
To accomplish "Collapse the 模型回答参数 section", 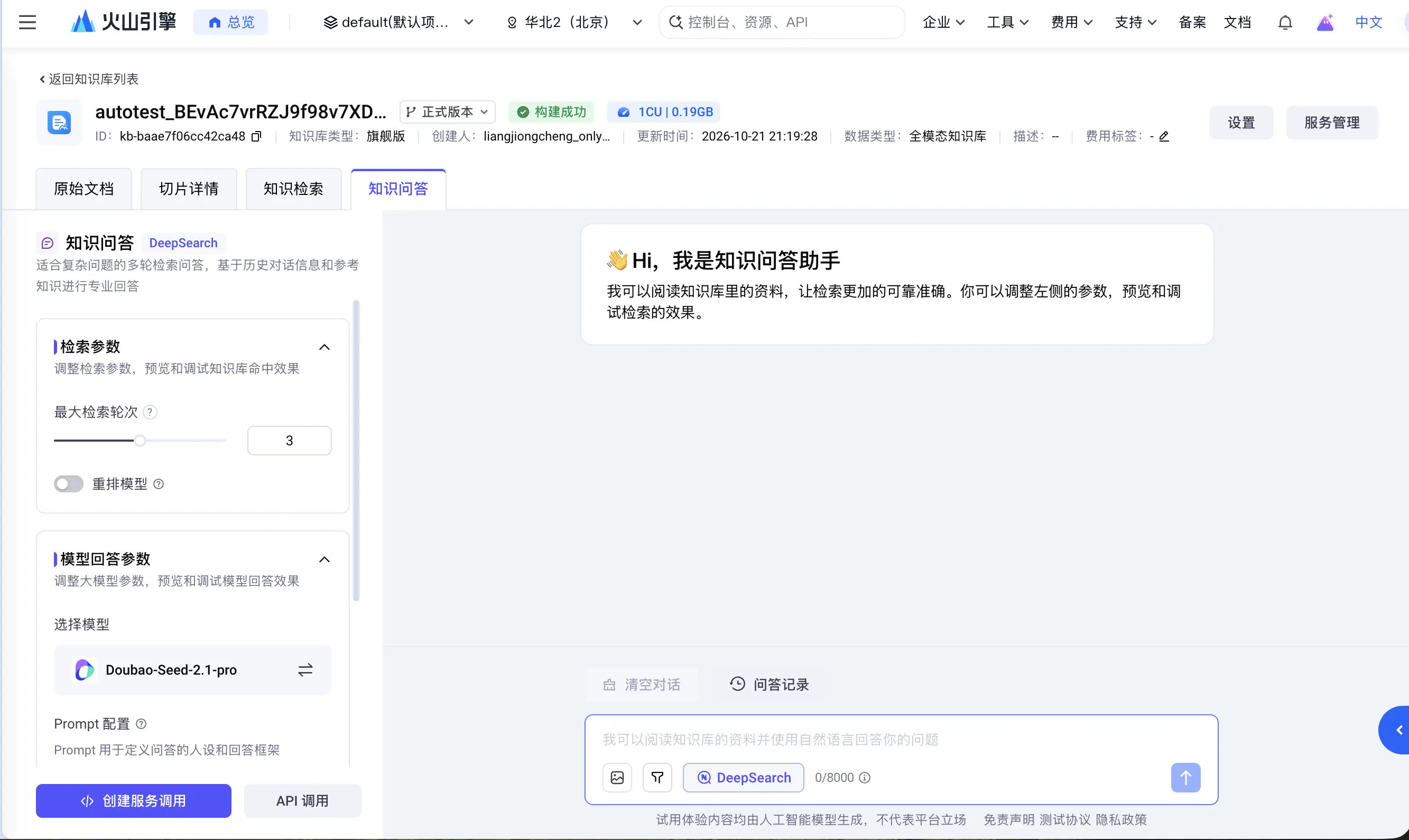I will pyautogui.click(x=325, y=559).
